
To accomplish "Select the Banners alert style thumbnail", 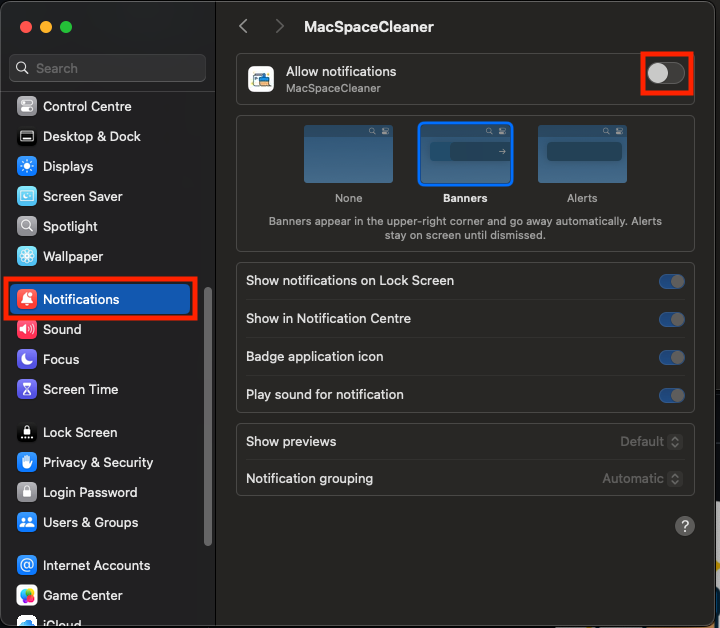I will coord(465,154).
